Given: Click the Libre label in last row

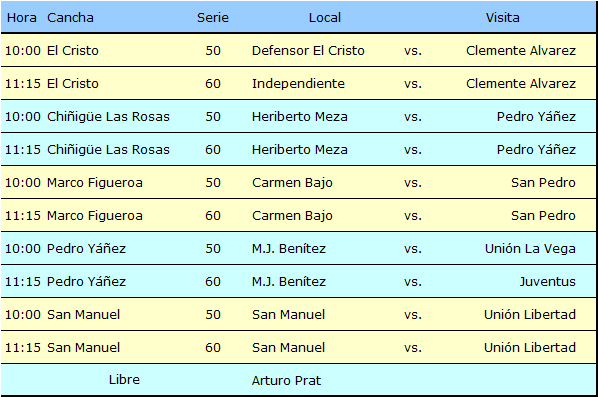Looking at the screenshot, I should (x=124, y=379).
